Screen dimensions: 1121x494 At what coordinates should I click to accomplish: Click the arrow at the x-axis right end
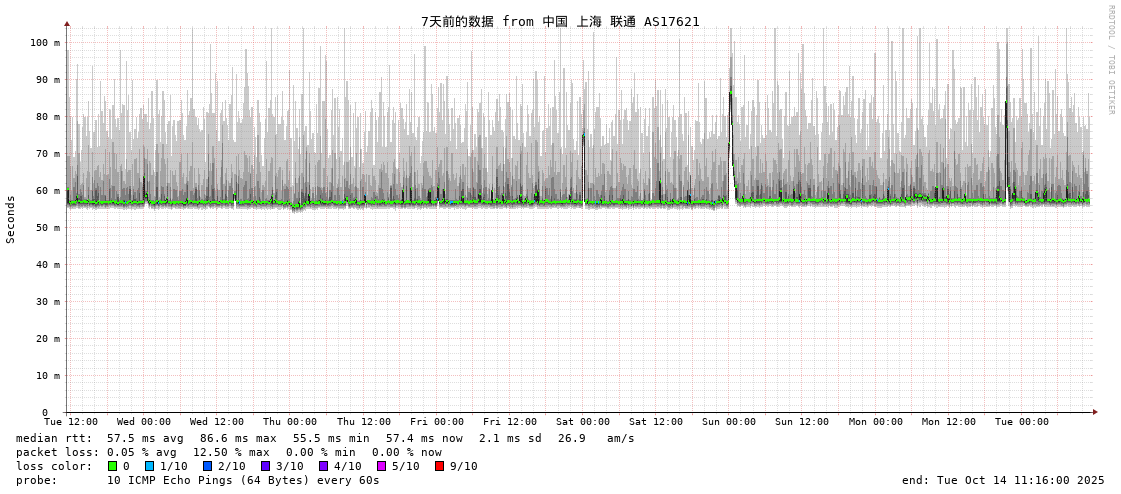click(x=1095, y=412)
